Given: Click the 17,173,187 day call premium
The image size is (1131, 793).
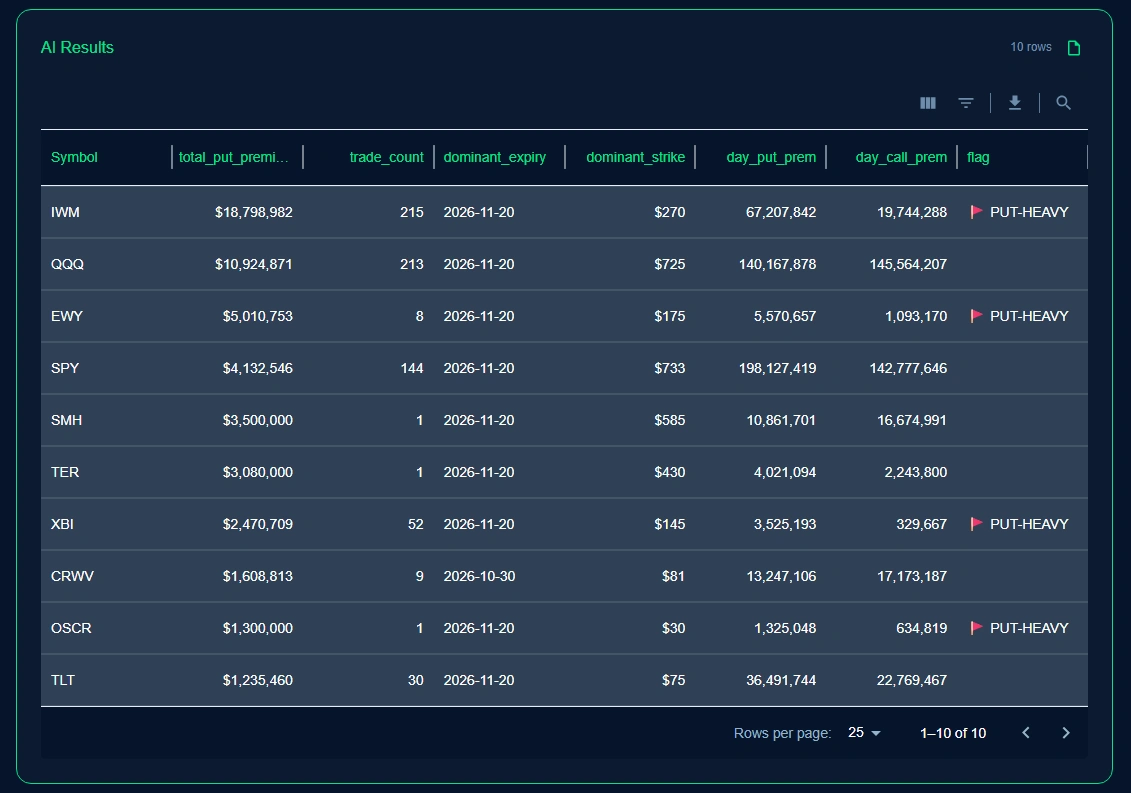Looking at the screenshot, I should point(912,576).
